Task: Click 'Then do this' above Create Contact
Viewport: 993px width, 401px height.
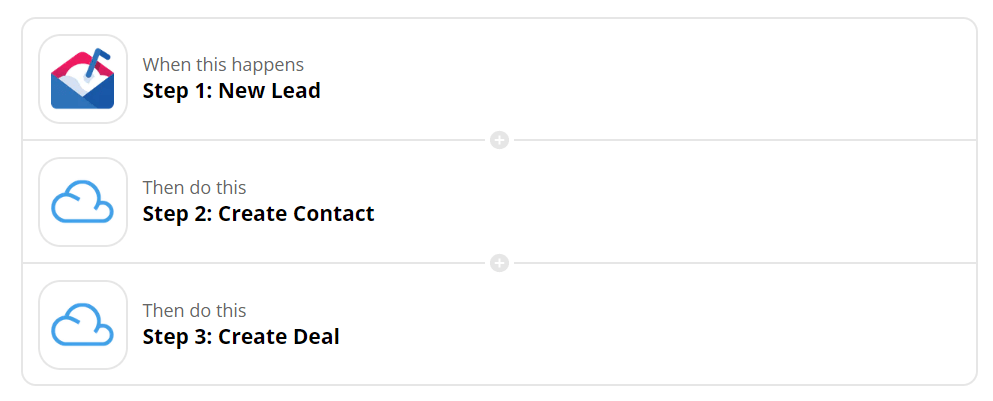Action: pos(194,188)
